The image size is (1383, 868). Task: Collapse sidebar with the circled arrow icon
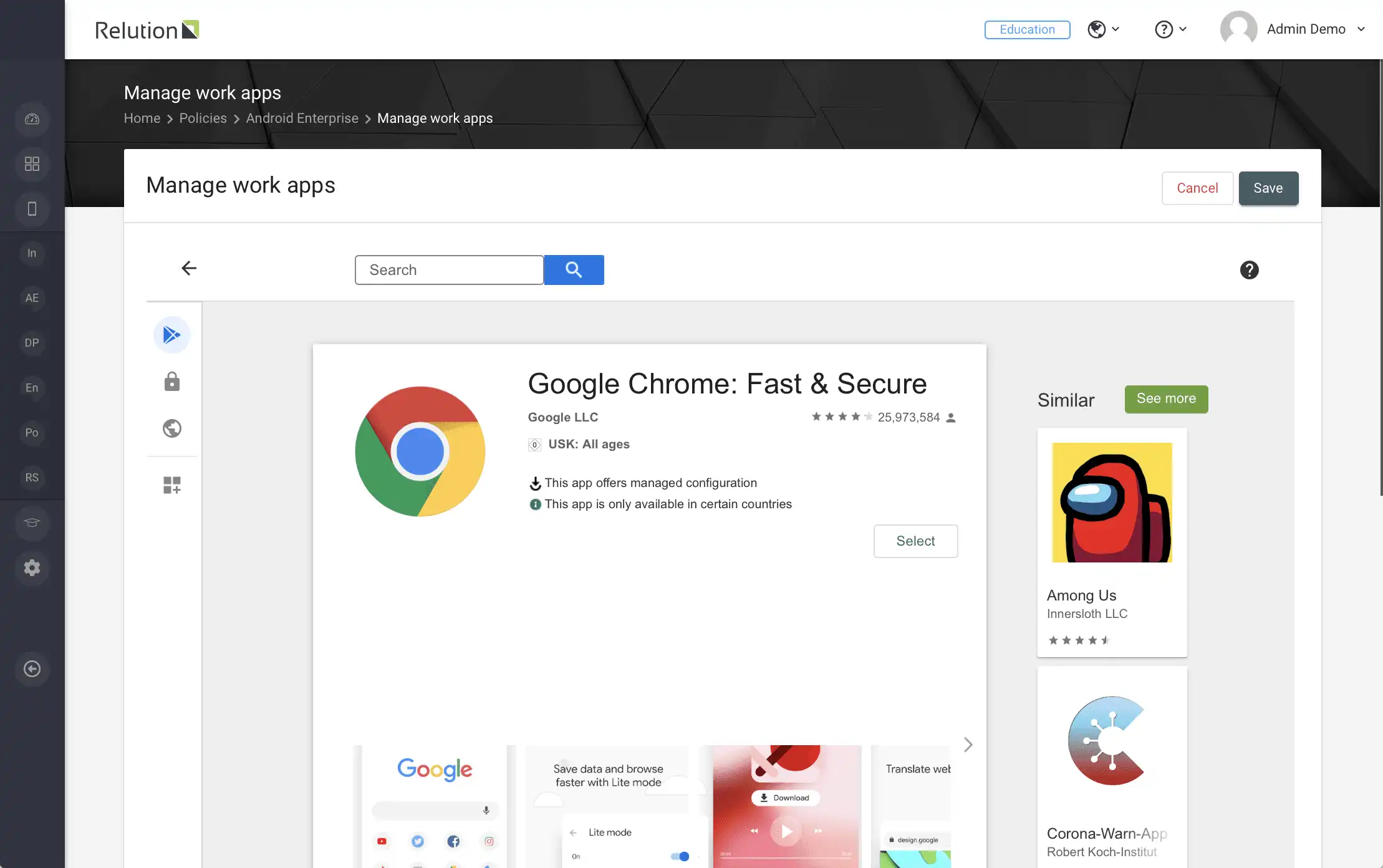(x=32, y=668)
